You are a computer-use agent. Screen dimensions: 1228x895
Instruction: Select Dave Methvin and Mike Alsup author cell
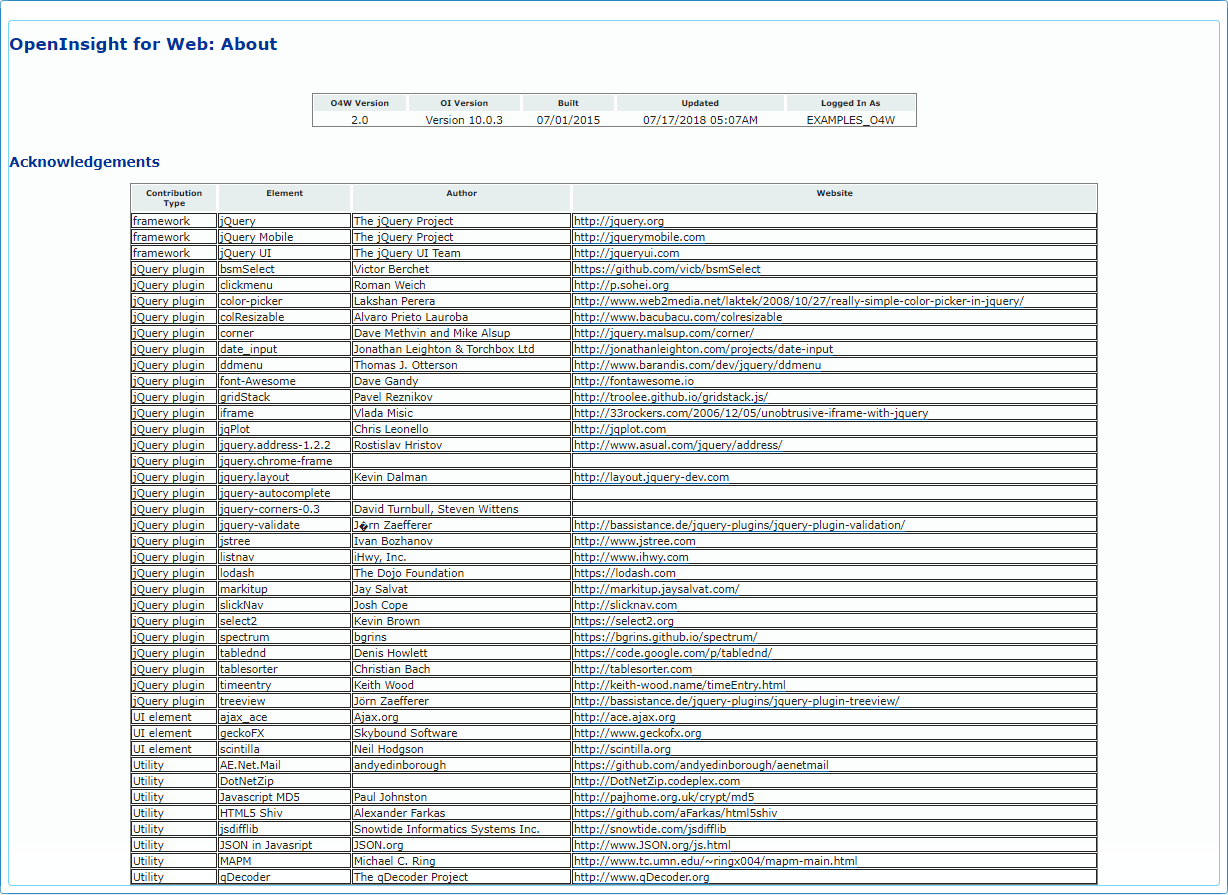(x=461, y=333)
